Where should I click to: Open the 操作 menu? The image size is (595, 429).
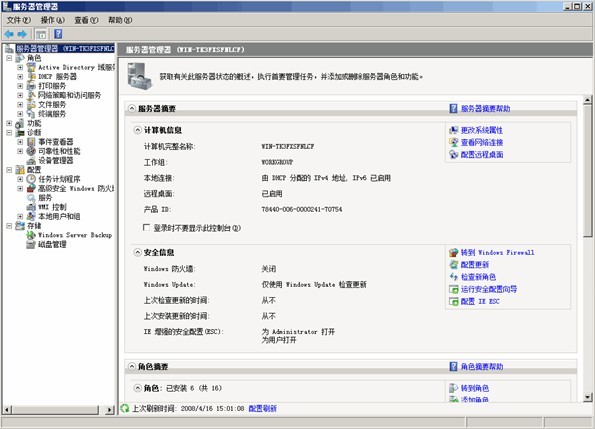click(x=52, y=20)
